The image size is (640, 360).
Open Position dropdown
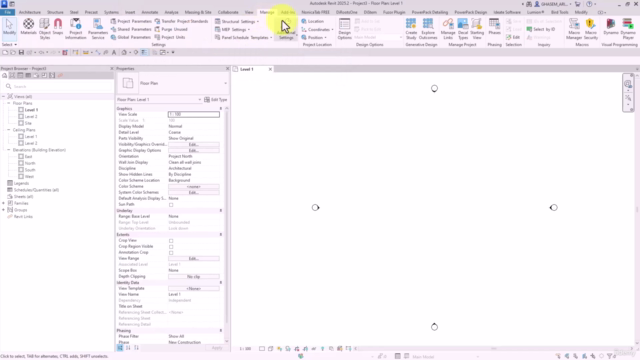coord(314,37)
